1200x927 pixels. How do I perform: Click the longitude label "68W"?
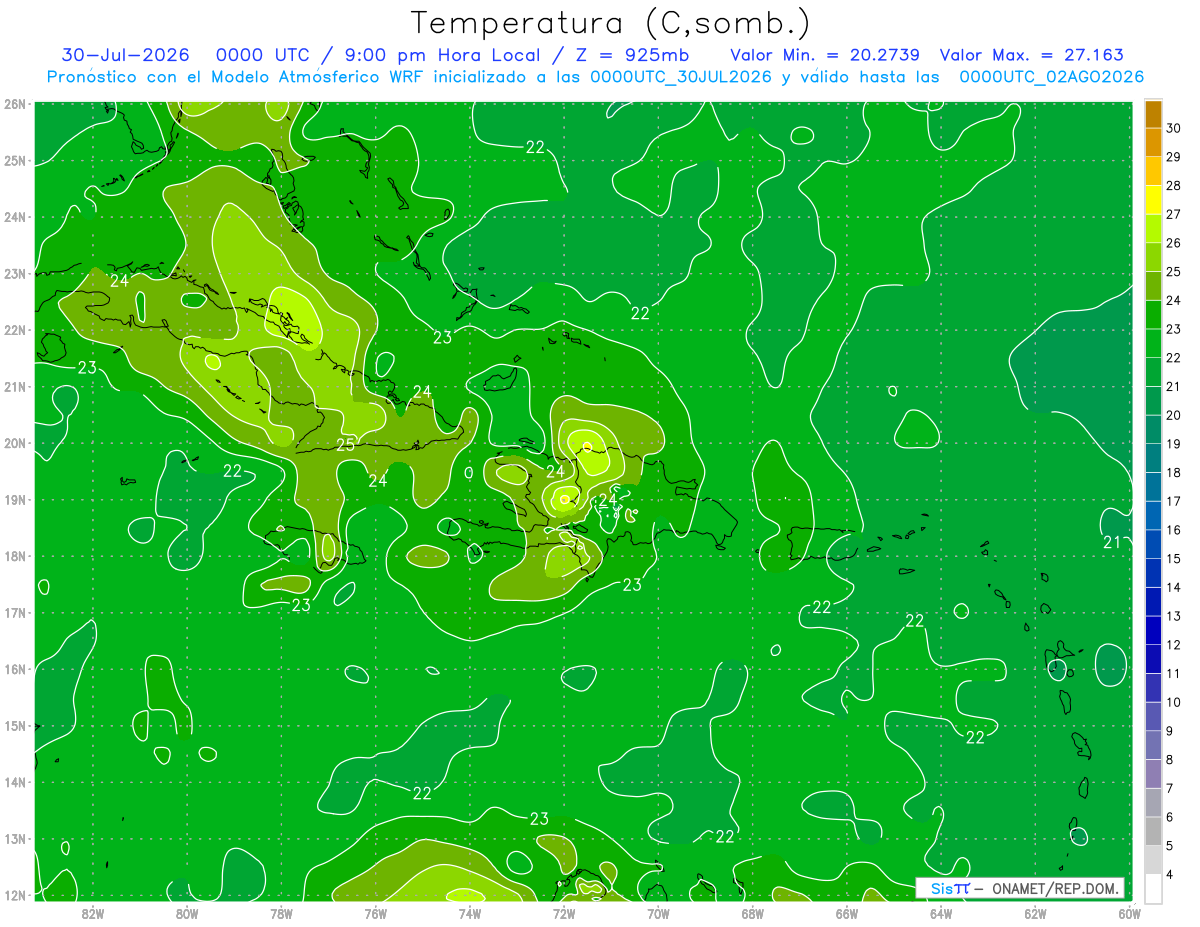(x=752, y=912)
